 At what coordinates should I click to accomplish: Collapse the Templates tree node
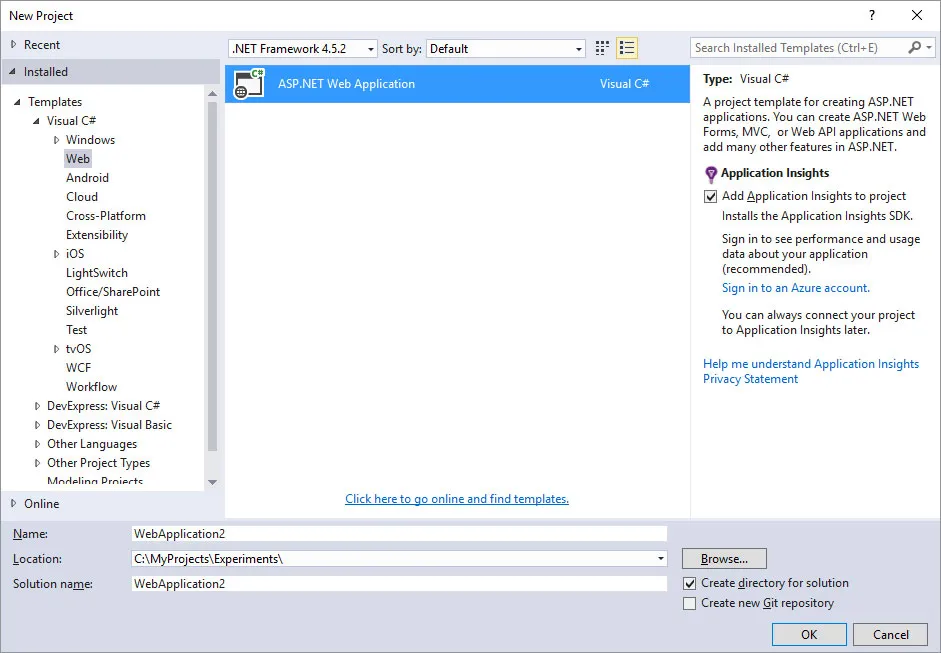(17, 102)
